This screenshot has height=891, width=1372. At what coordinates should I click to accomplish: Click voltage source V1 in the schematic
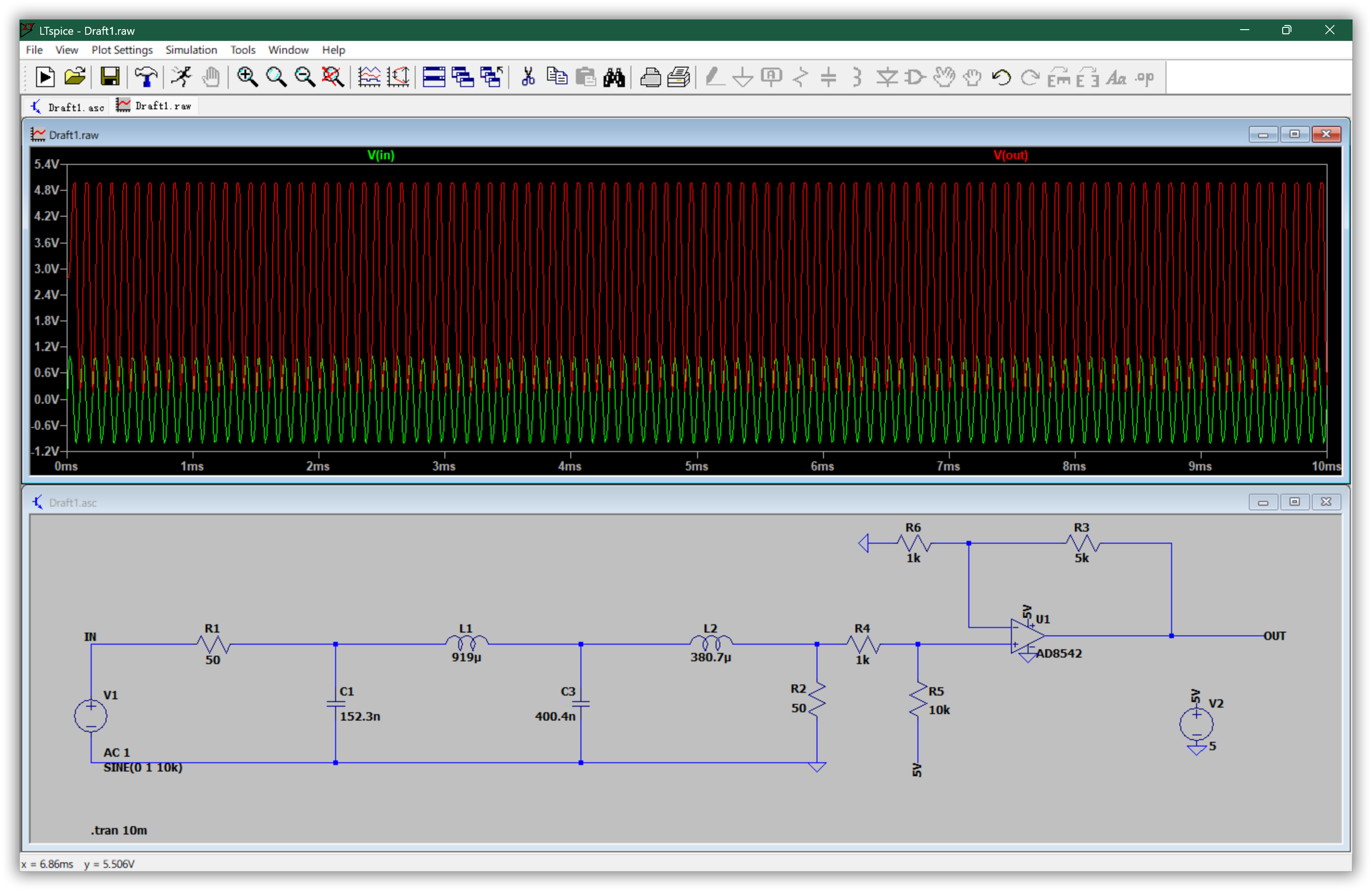[x=91, y=715]
